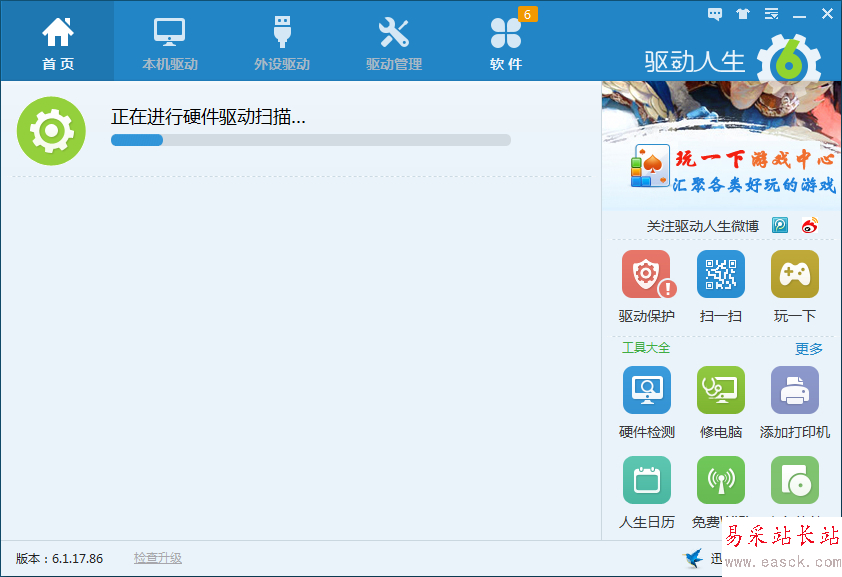
Task: Click the version 6.1.17.86 text
Action: pyautogui.click(x=60, y=559)
